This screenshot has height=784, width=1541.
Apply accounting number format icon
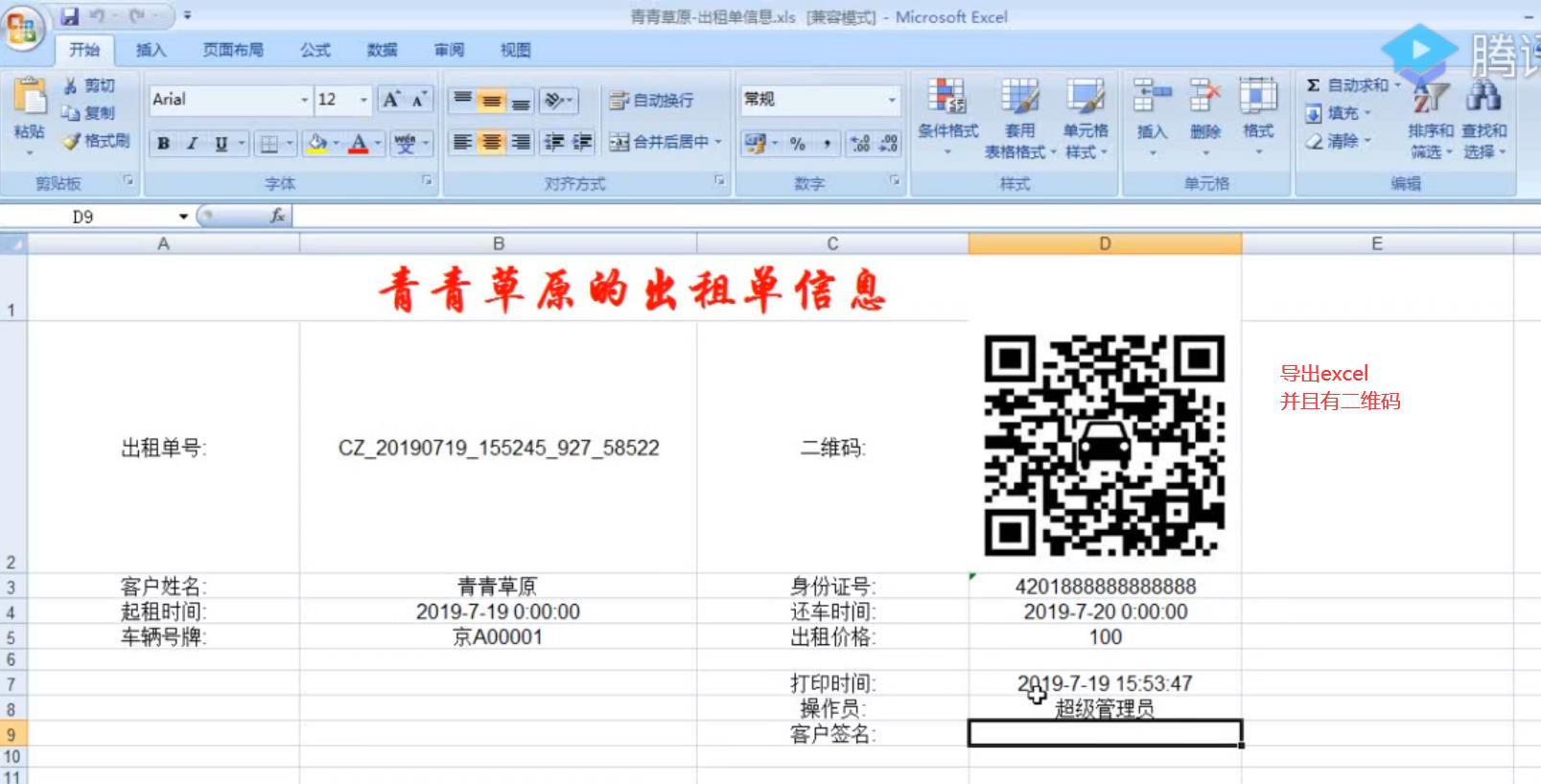tap(755, 143)
